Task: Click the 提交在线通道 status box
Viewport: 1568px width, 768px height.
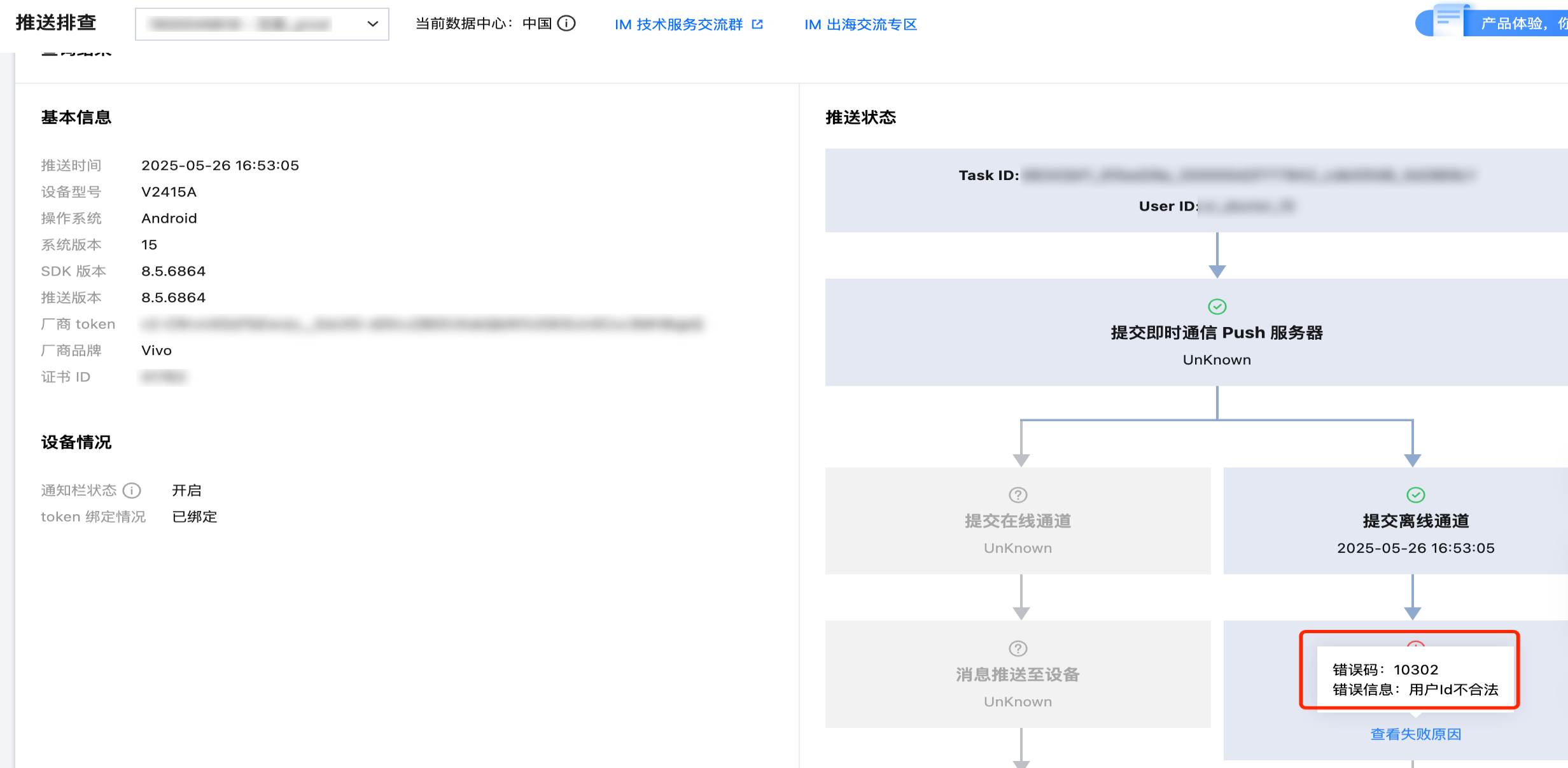Action: point(1018,521)
